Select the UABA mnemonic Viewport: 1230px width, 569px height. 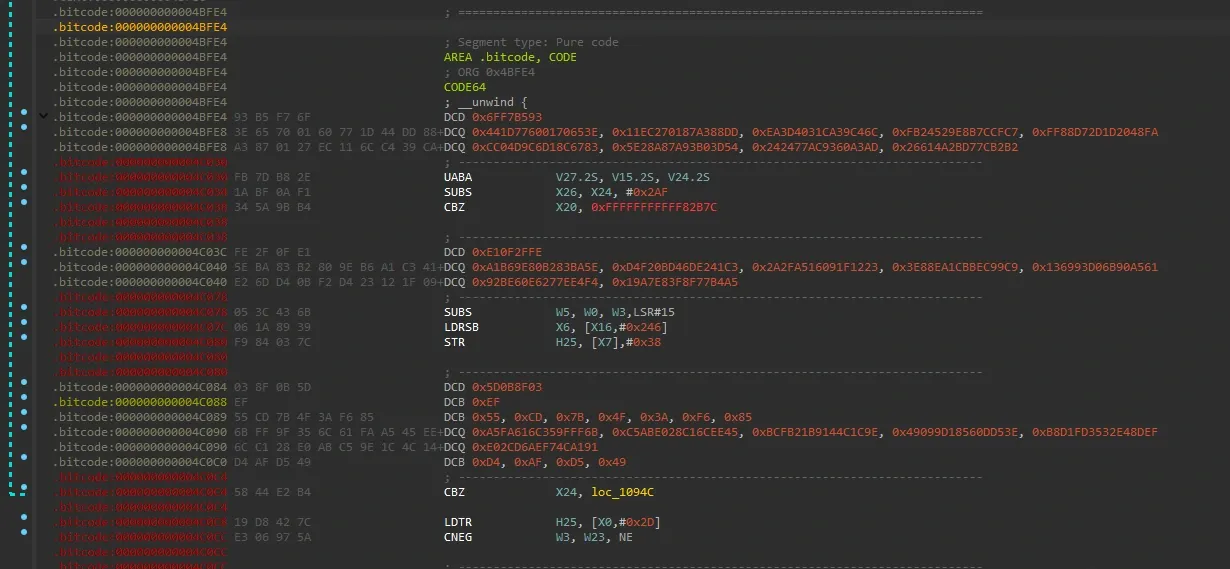point(458,177)
